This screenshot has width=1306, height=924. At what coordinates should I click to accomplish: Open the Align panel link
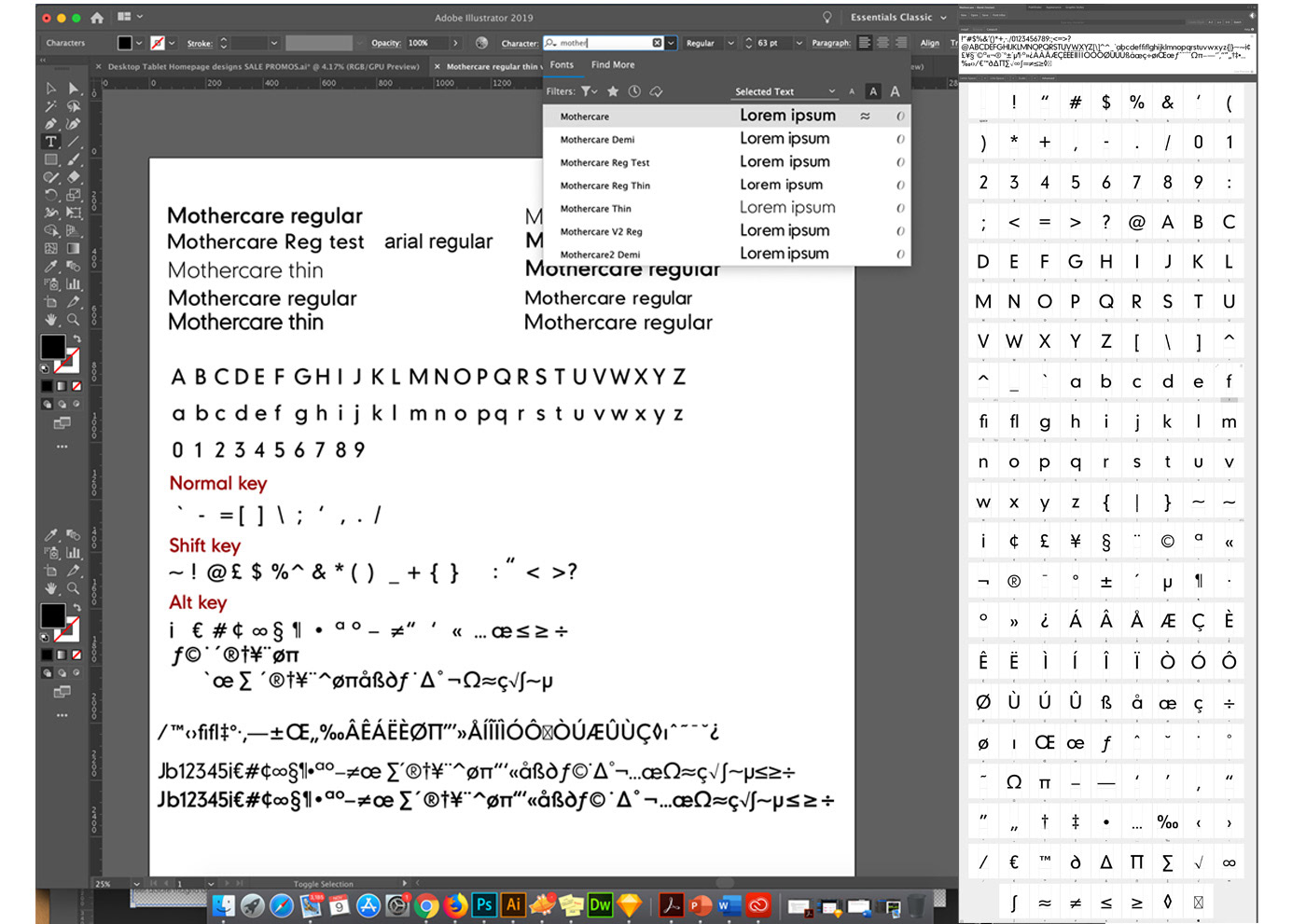pos(930,43)
